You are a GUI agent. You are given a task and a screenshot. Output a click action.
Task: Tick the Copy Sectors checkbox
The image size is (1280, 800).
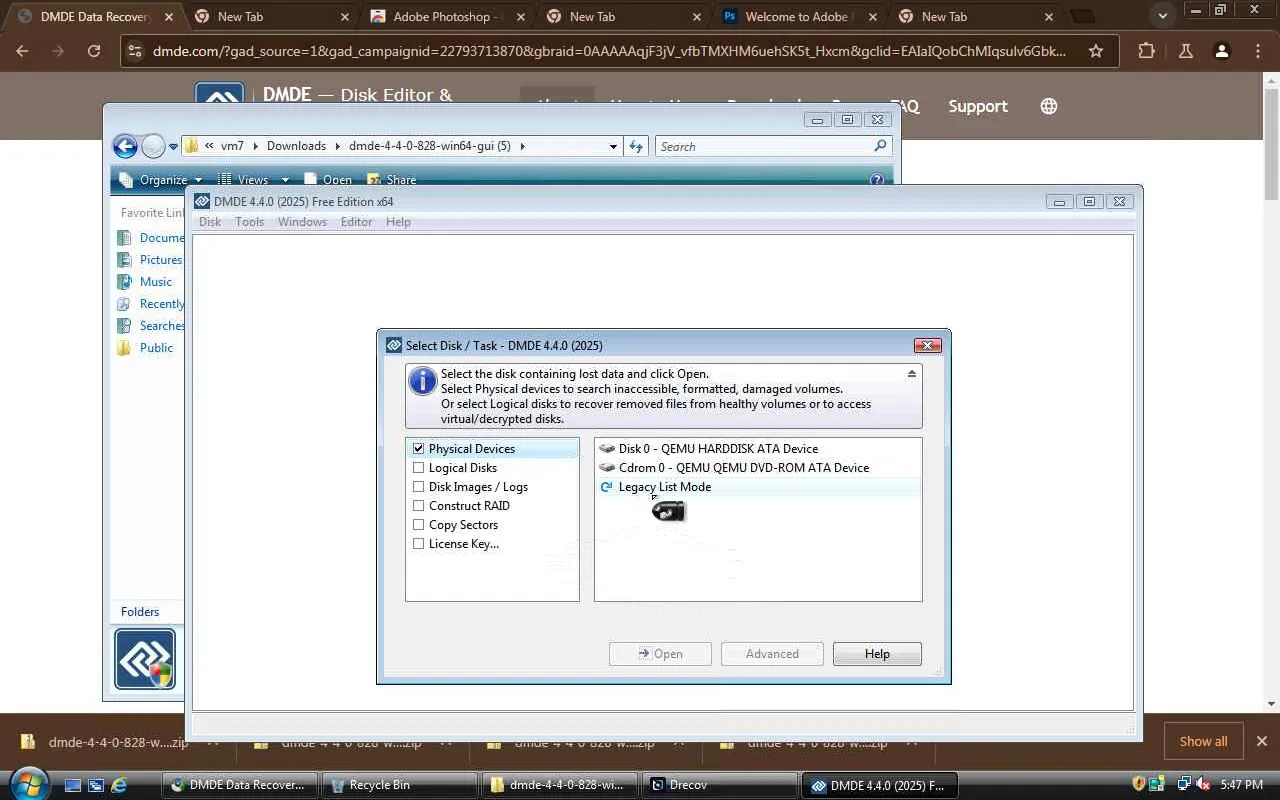[419, 525]
